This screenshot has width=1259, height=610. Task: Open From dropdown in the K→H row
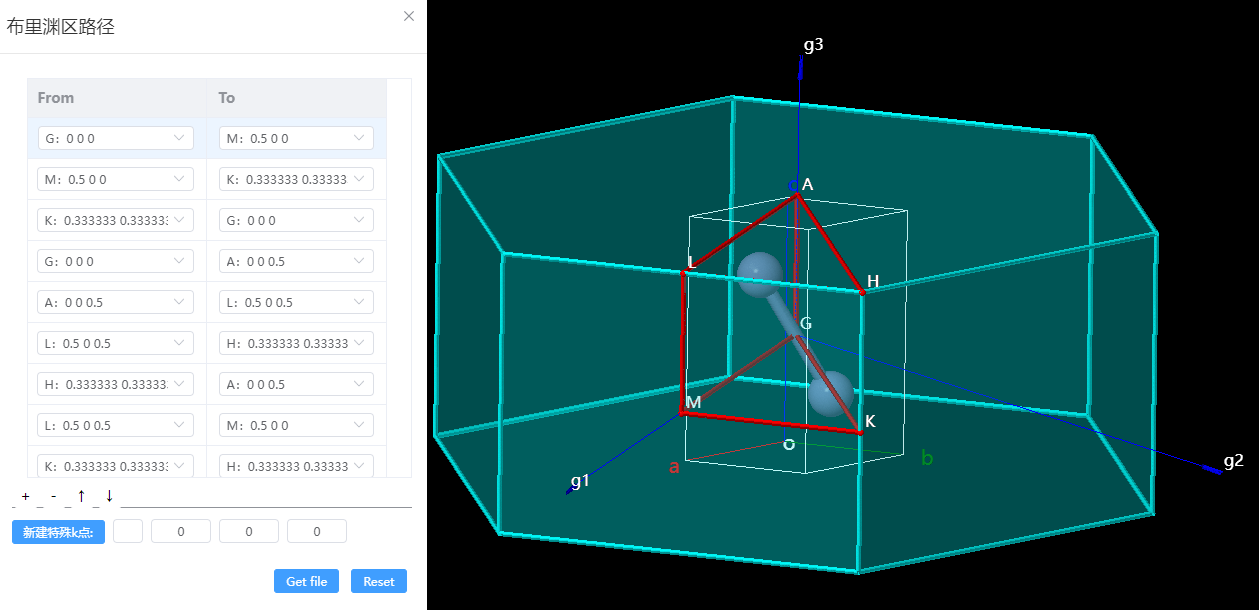pyautogui.click(x=116, y=466)
